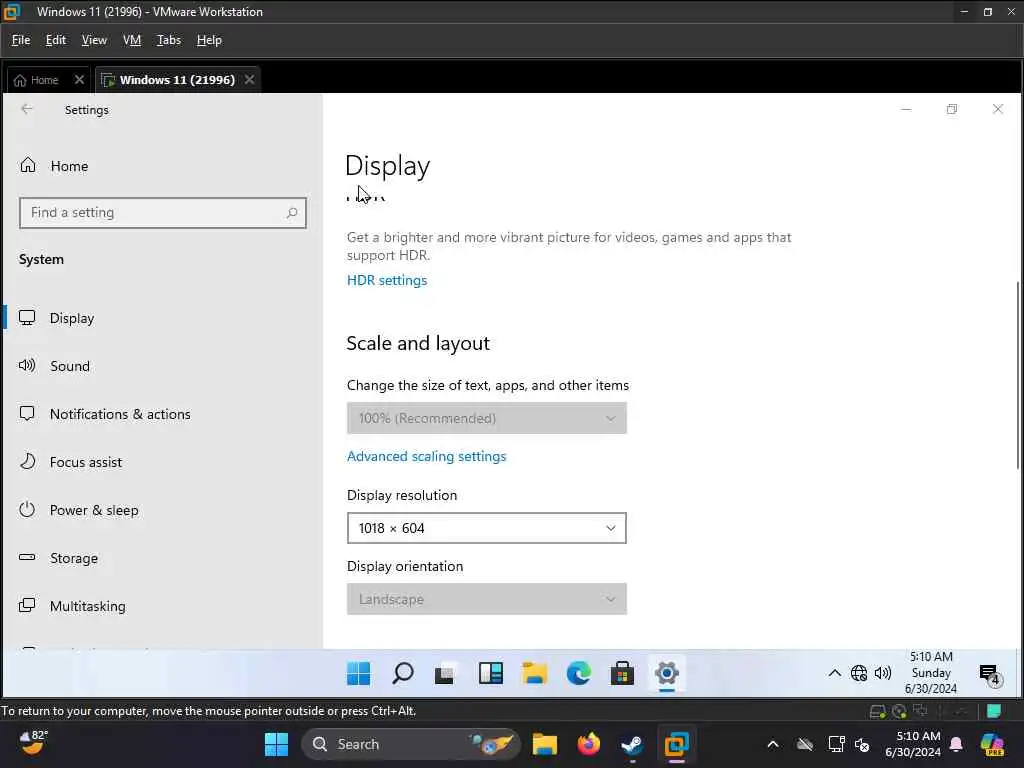Open the guest clock showing 5:10 AM Sunday

tap(931, 673)
